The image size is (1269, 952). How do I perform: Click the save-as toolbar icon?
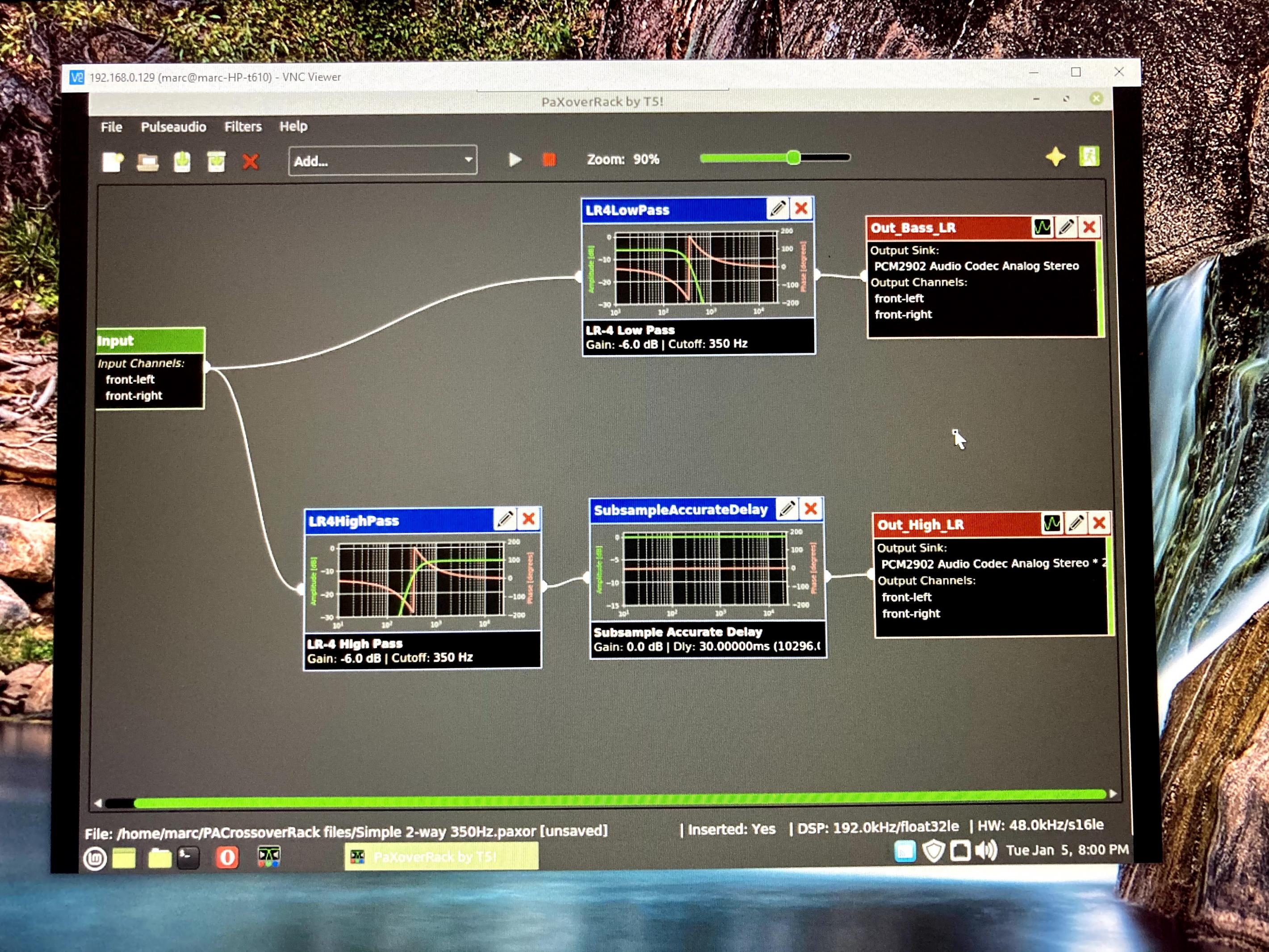click(x=216, y=162)
